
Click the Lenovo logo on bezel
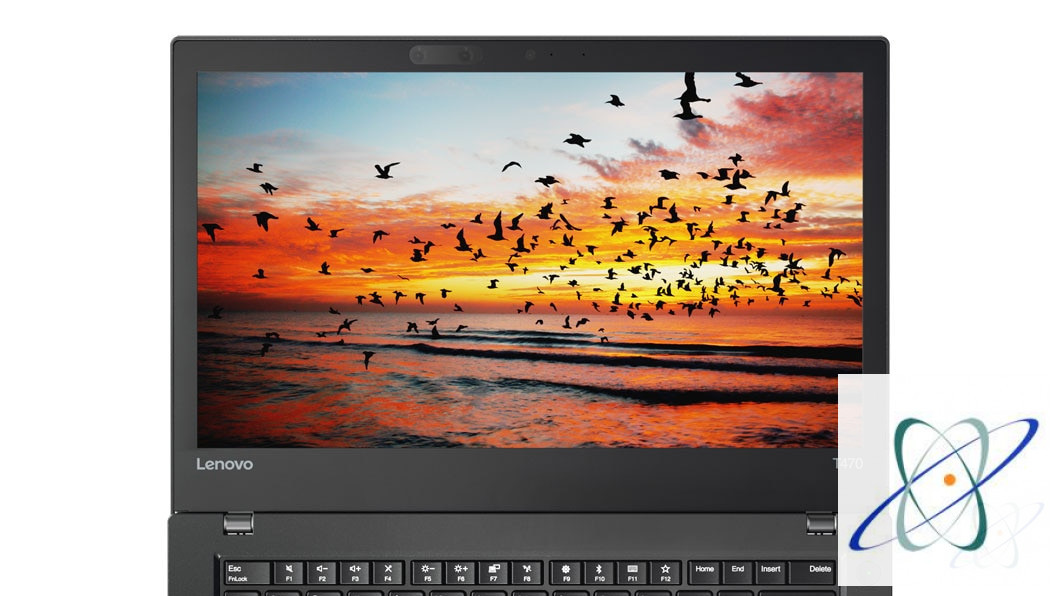(x=224, y=464)
